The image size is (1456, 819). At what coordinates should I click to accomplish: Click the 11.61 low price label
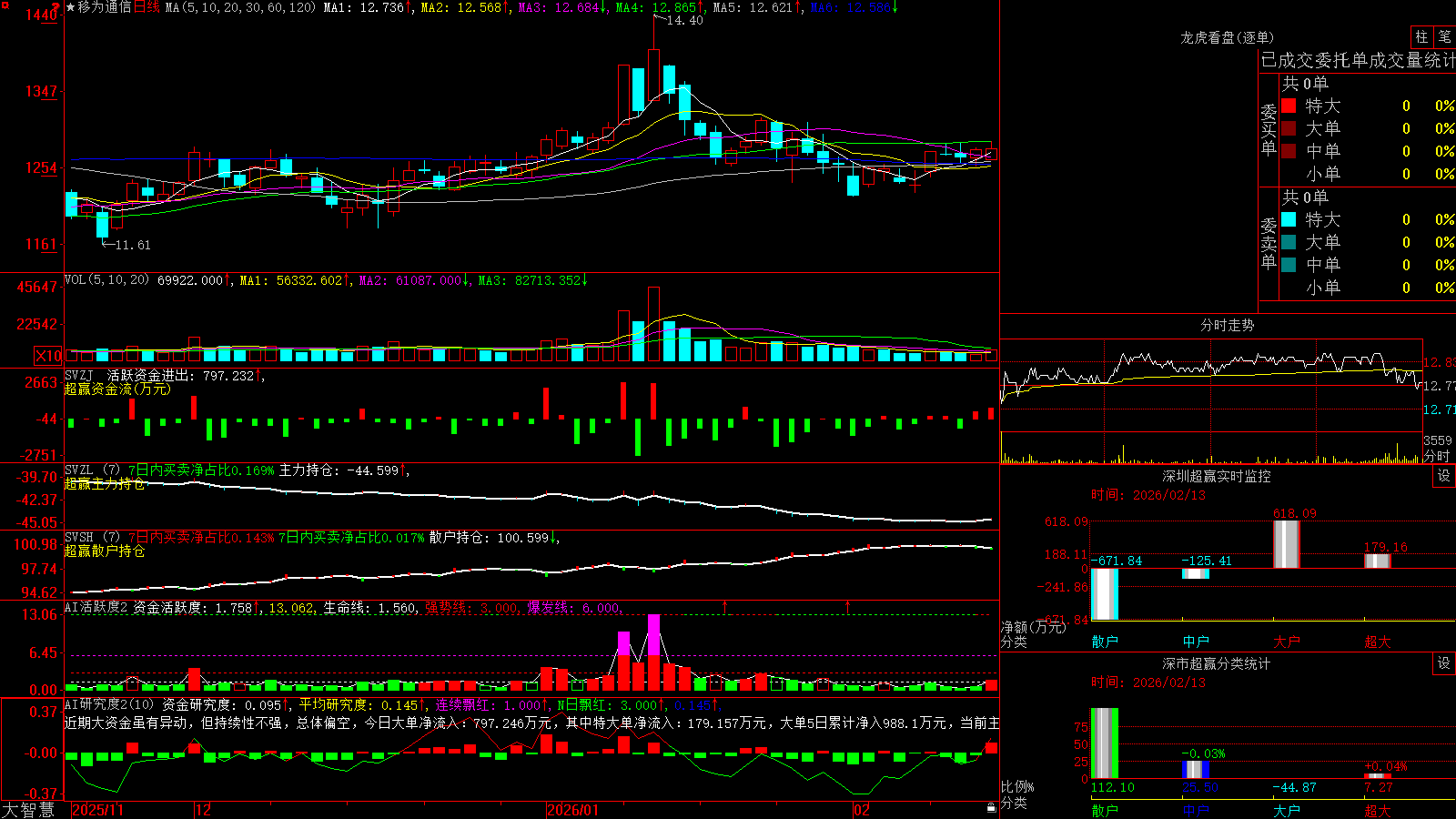click(133, 245)
